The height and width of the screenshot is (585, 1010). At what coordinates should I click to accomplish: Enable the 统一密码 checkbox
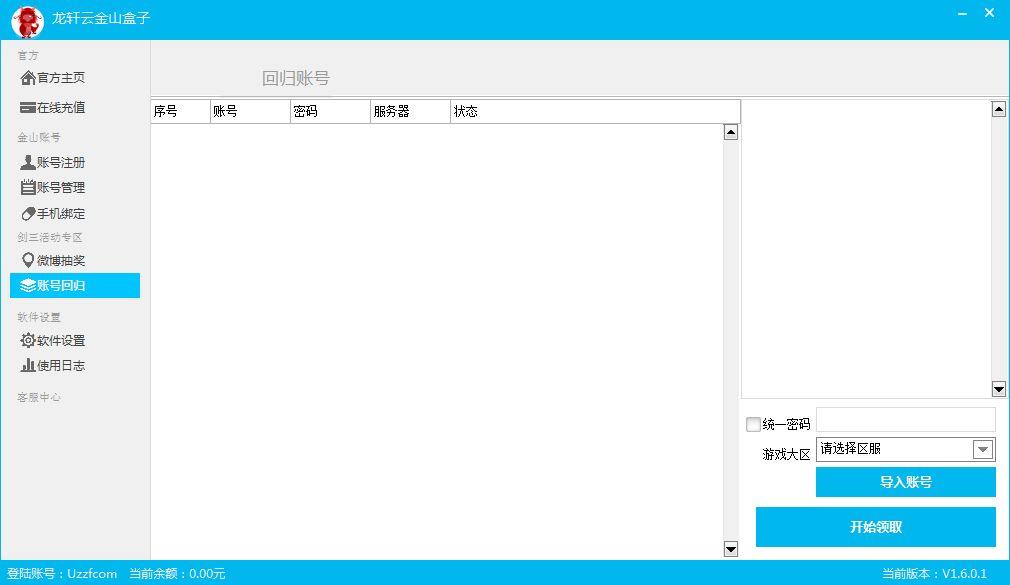click(x=753, y=424)
